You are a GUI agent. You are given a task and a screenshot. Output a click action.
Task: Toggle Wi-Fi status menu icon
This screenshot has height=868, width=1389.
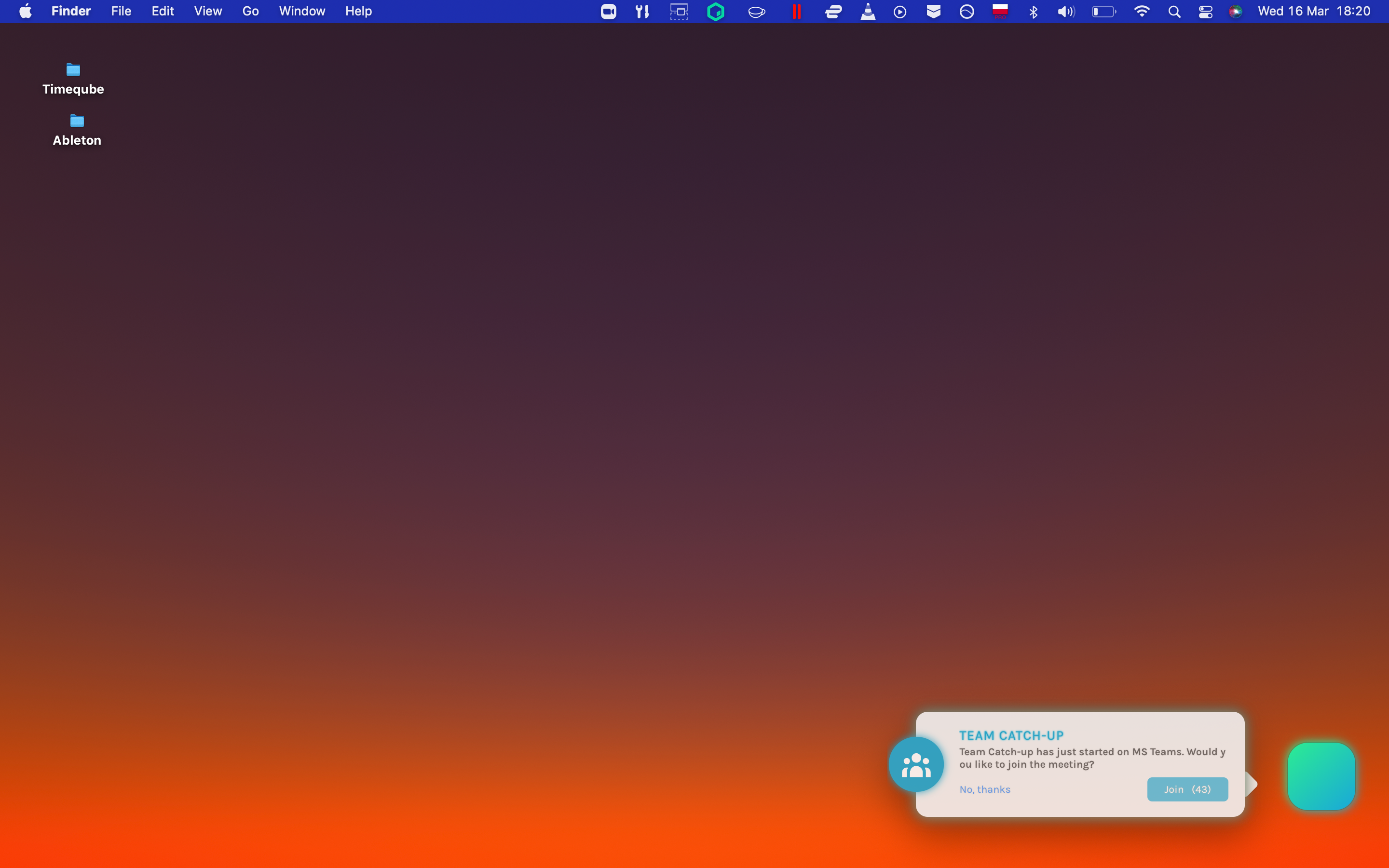tap(1142, 12)
